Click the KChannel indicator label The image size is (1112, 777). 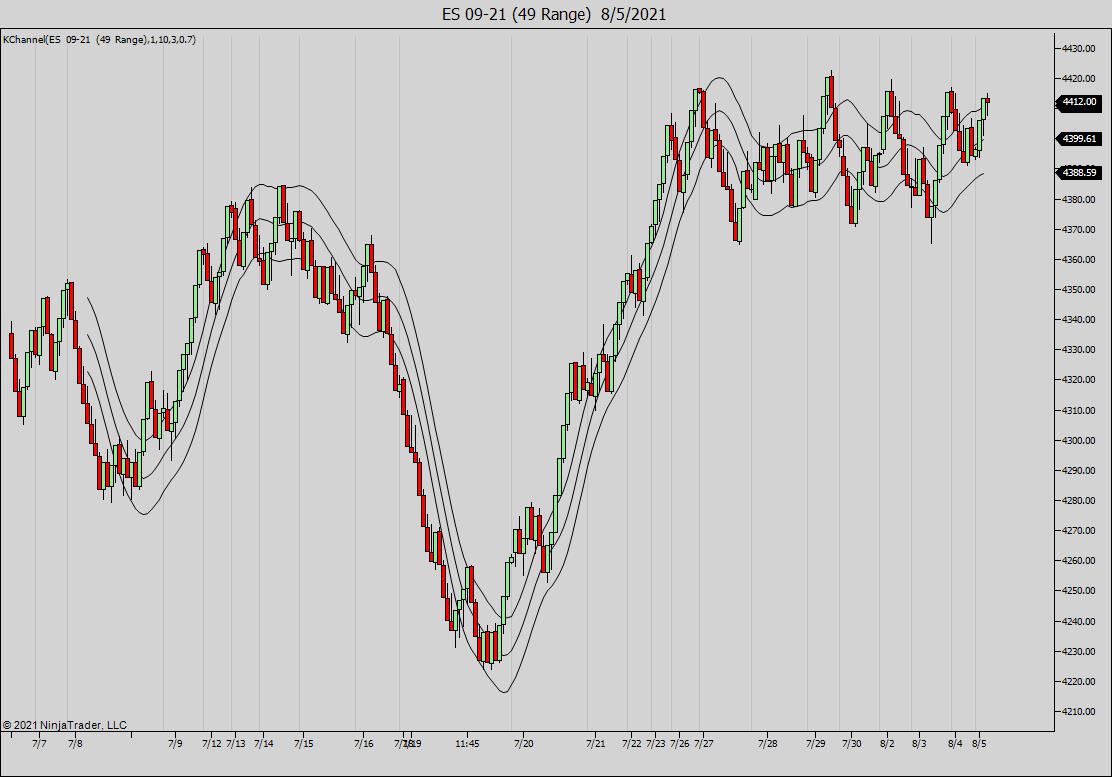pyautogui.click(x=99, y=40)
